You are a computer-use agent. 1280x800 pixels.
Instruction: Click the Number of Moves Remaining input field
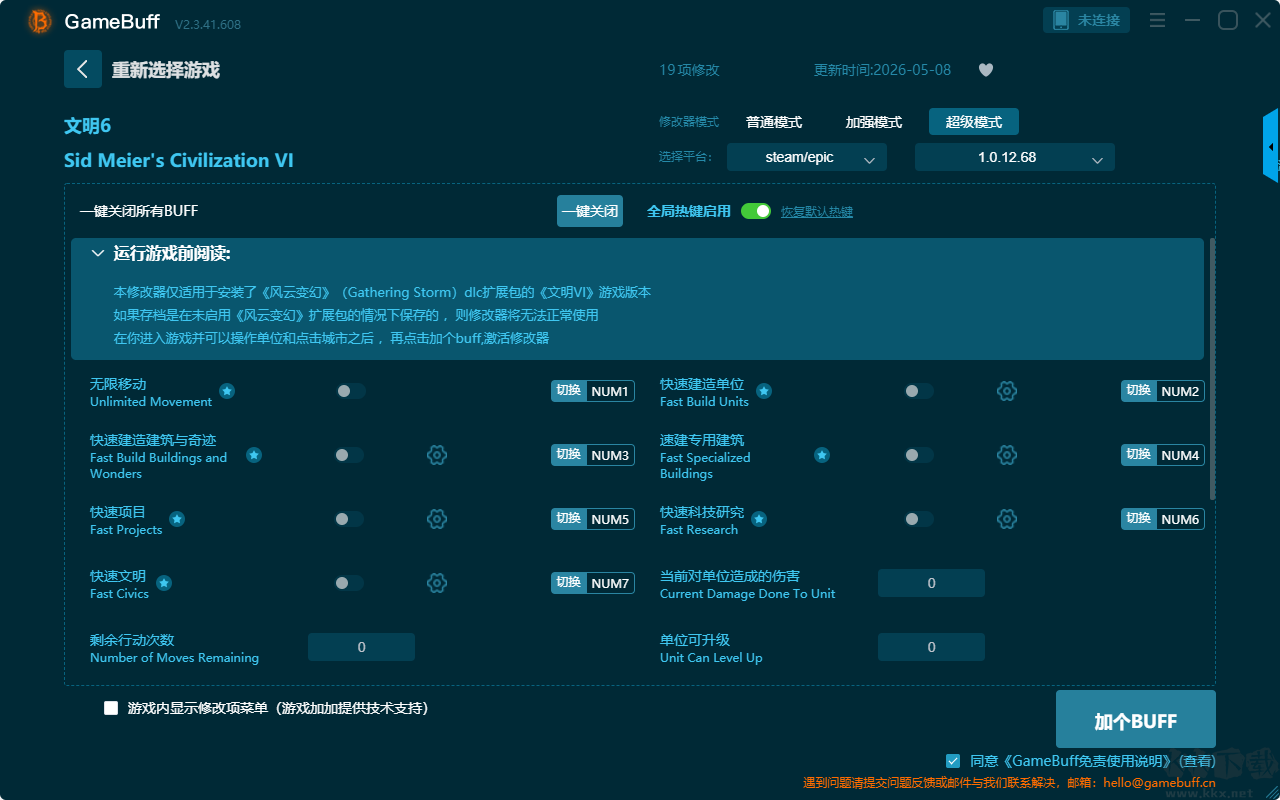tap(361, 647)
